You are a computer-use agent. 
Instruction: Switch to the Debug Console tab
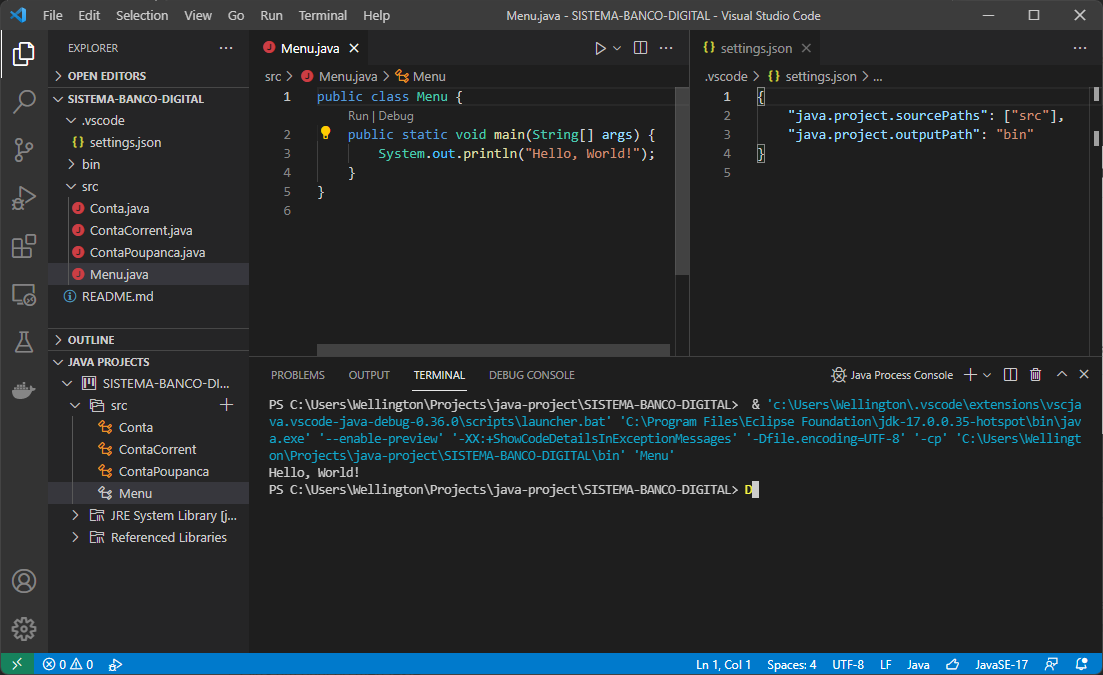532,375
